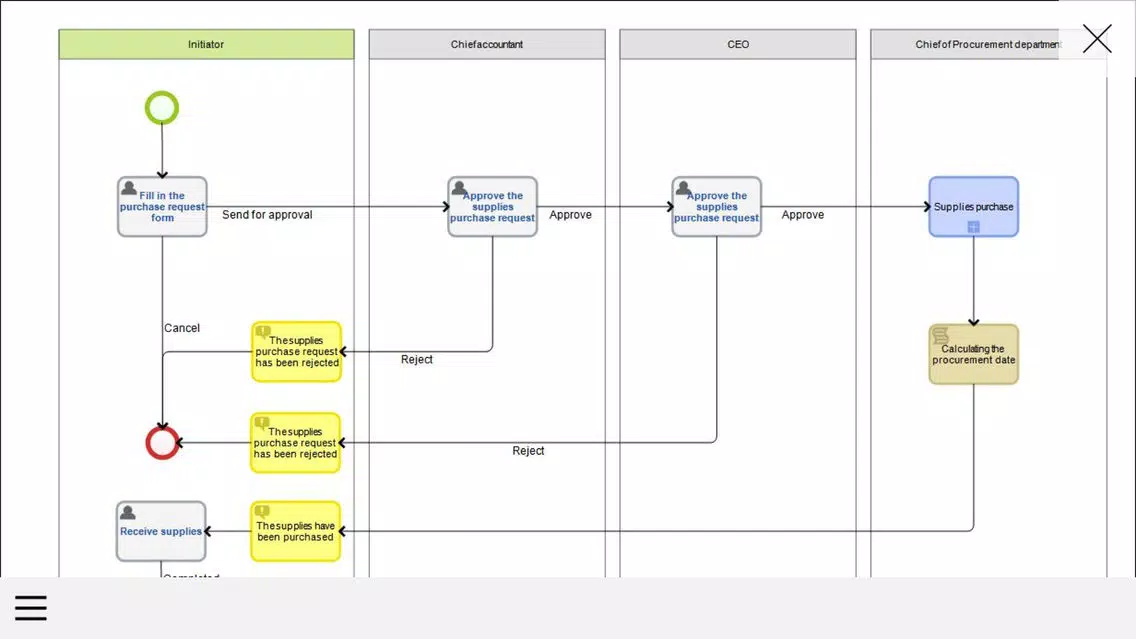Viewport: 1136px width, 639px height.
Task: Click the CEO swimlane header
Action: coord(738,44)
